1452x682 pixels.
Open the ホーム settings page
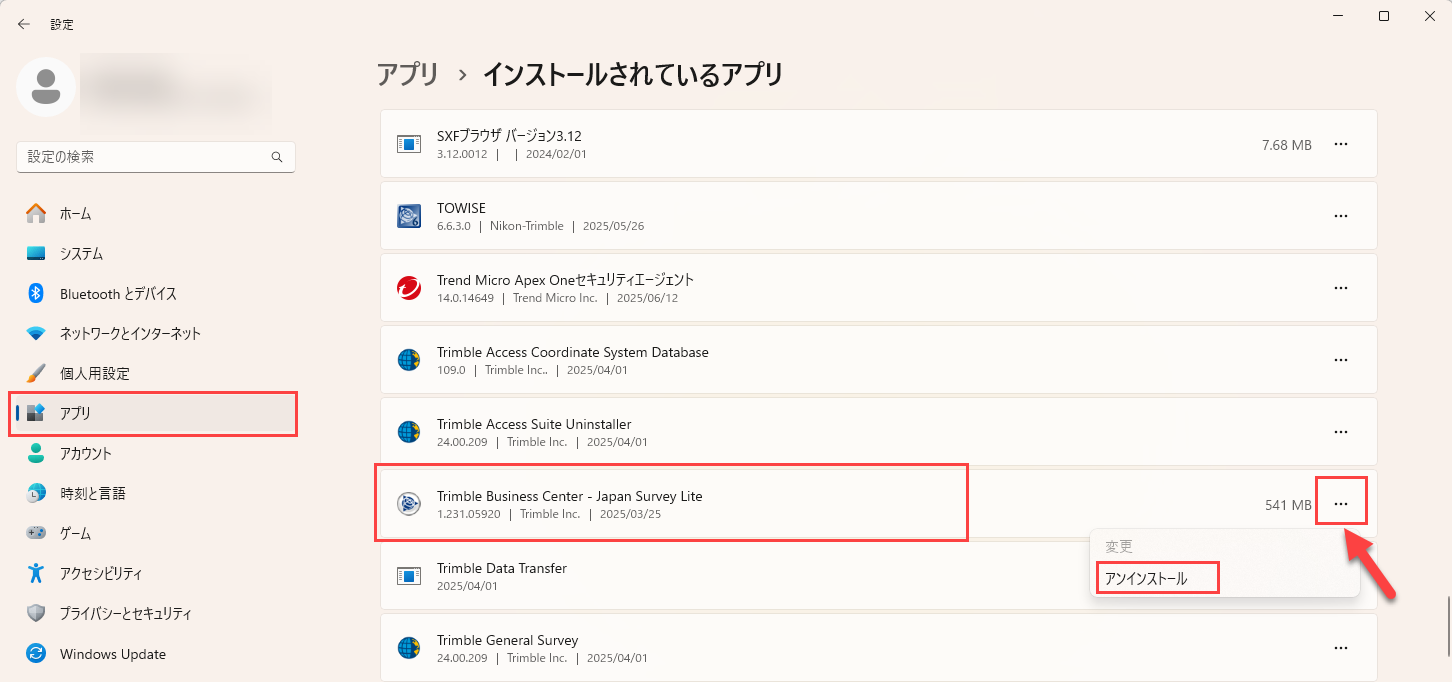75,213
